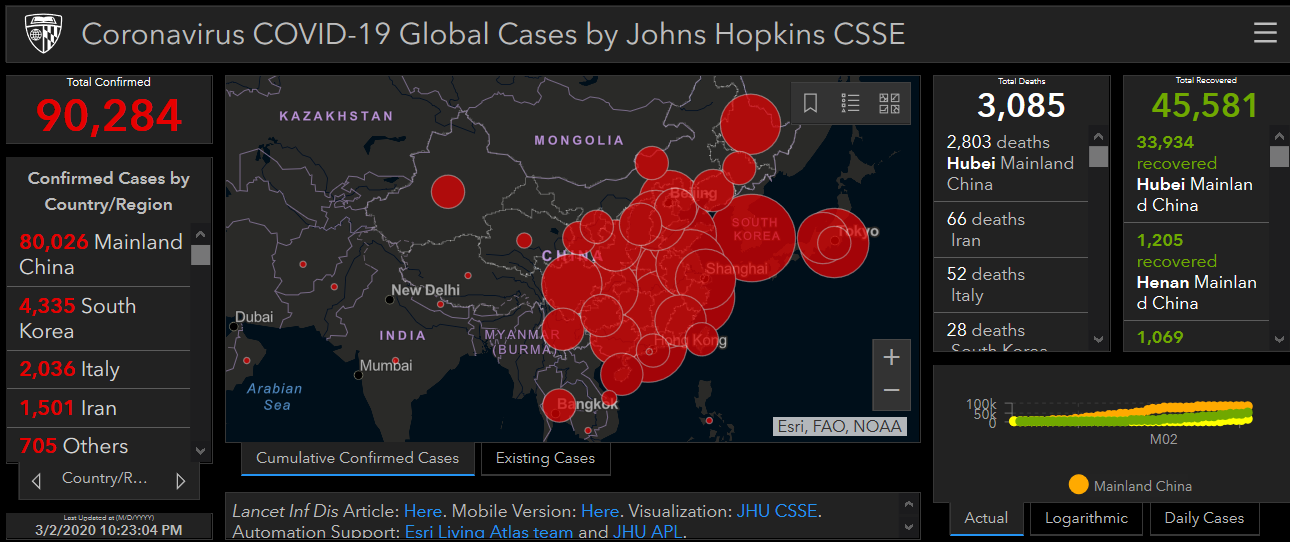Screen dimensions: 1290x542
Task: Click the Johns Hopkins shield logo
Action: click(x=41, y=34)
